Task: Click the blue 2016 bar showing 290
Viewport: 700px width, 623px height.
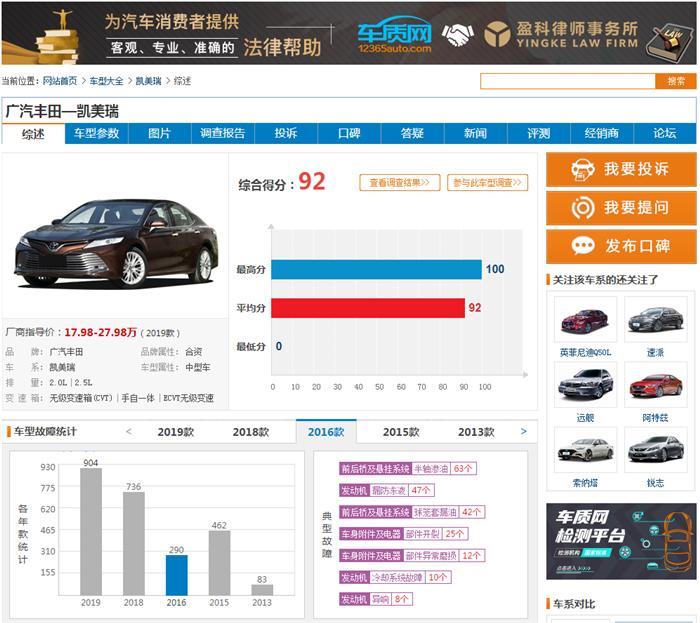Action: [176, 575]
